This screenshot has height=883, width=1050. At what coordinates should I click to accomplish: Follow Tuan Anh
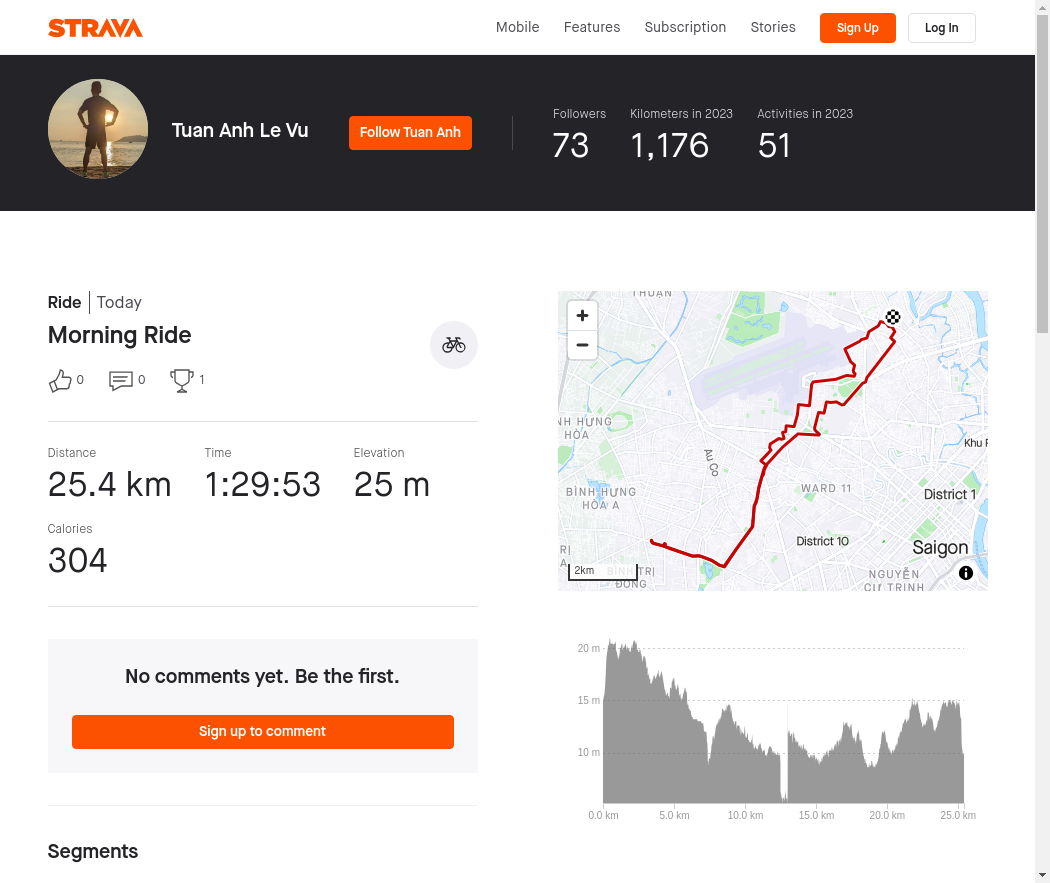click(410, 133)
